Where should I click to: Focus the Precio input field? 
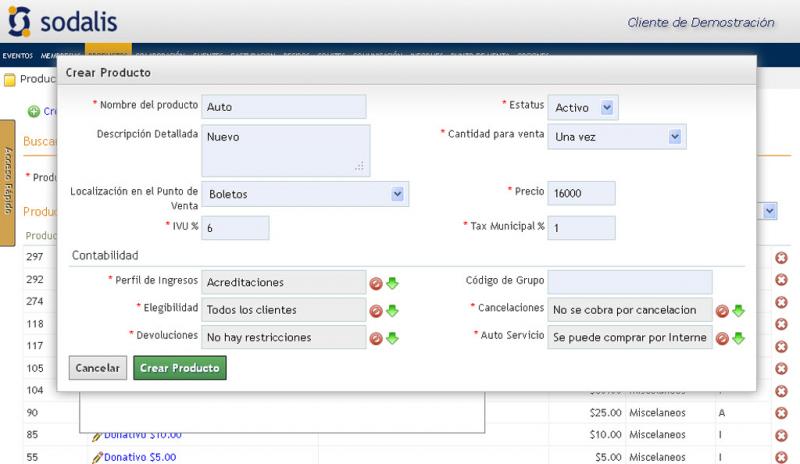tap(581, 193)
